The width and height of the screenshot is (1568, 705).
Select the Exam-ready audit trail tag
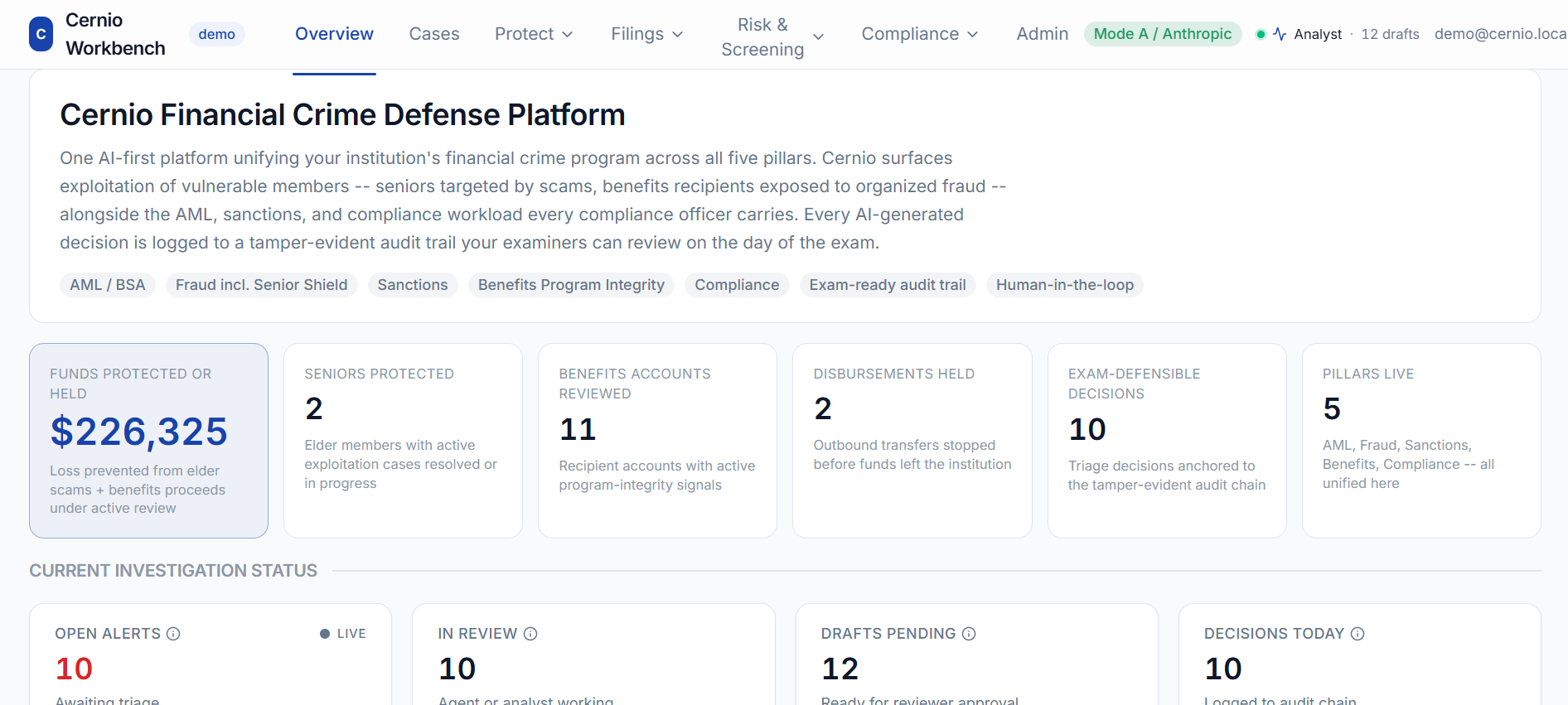[x=888, y=285]
